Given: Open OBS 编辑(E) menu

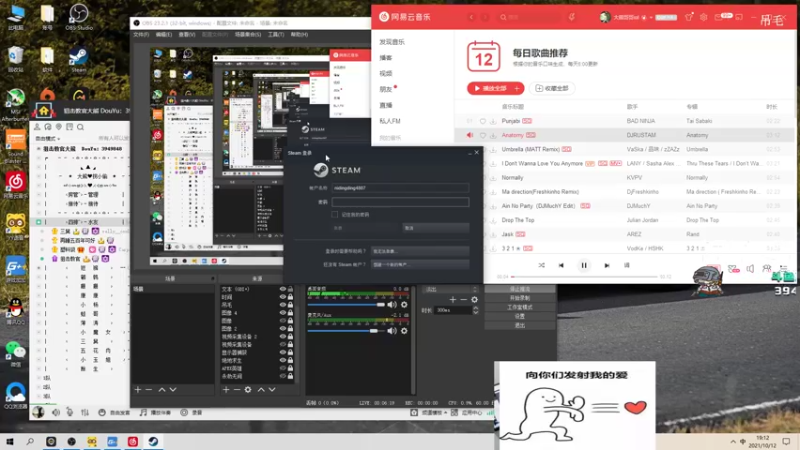Looking at the screenshot, I should pyautogui.click(x=164, y=35).
